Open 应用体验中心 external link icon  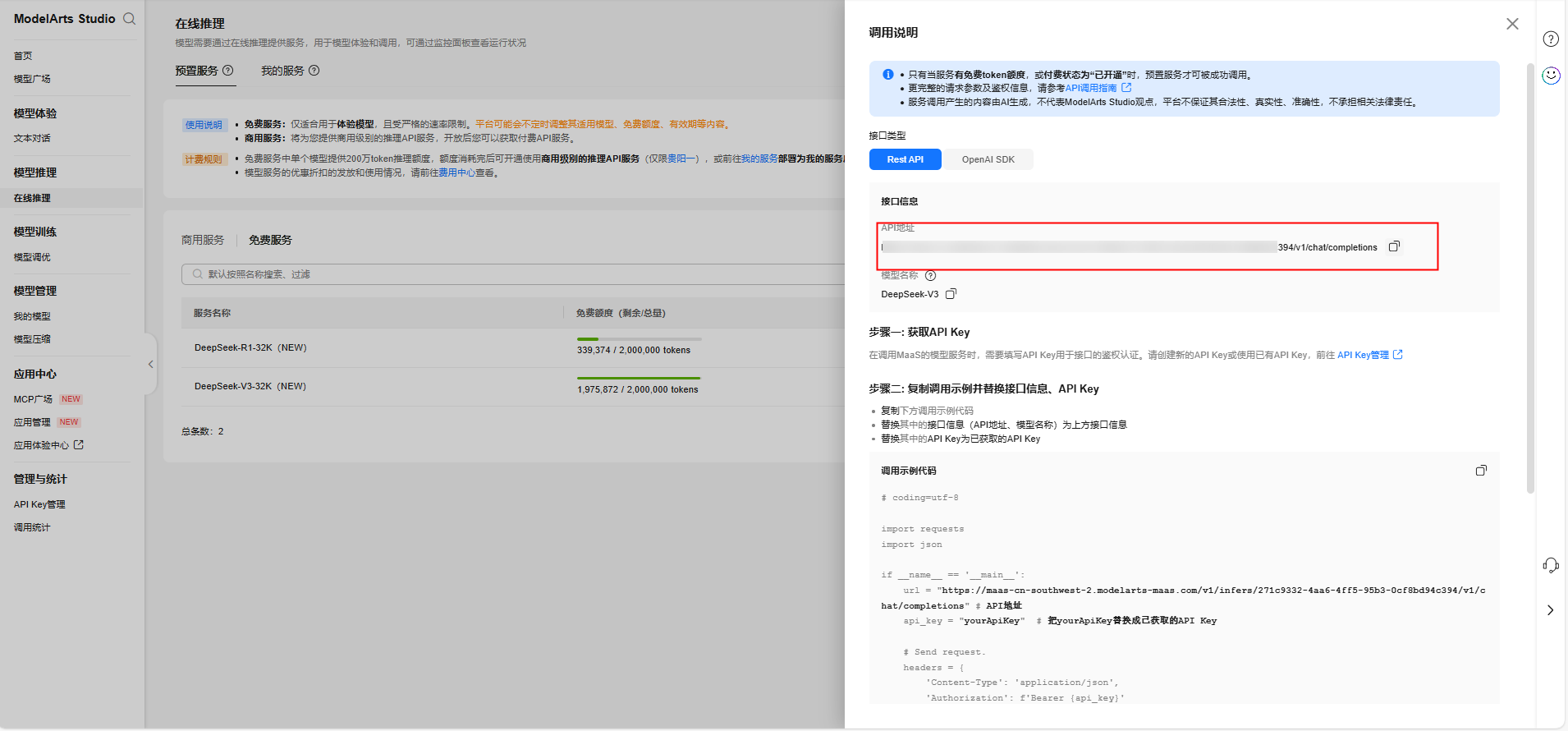pos(79,444)
